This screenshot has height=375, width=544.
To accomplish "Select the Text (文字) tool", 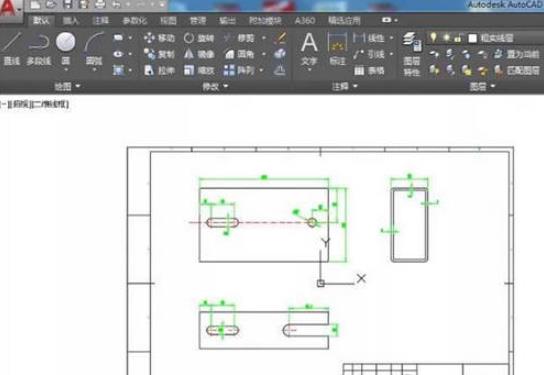I will tap(309, 49).
